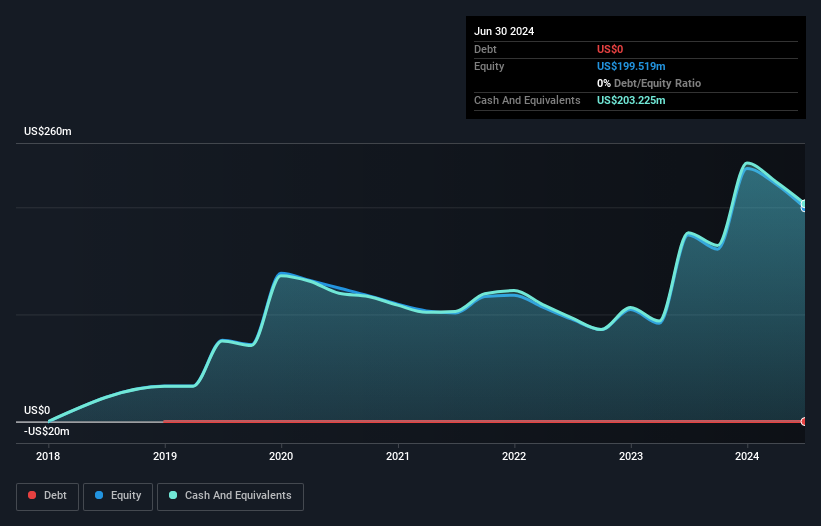
Task: Toggle the Cash And Equivalents legend button
Action: click(230, 496)
